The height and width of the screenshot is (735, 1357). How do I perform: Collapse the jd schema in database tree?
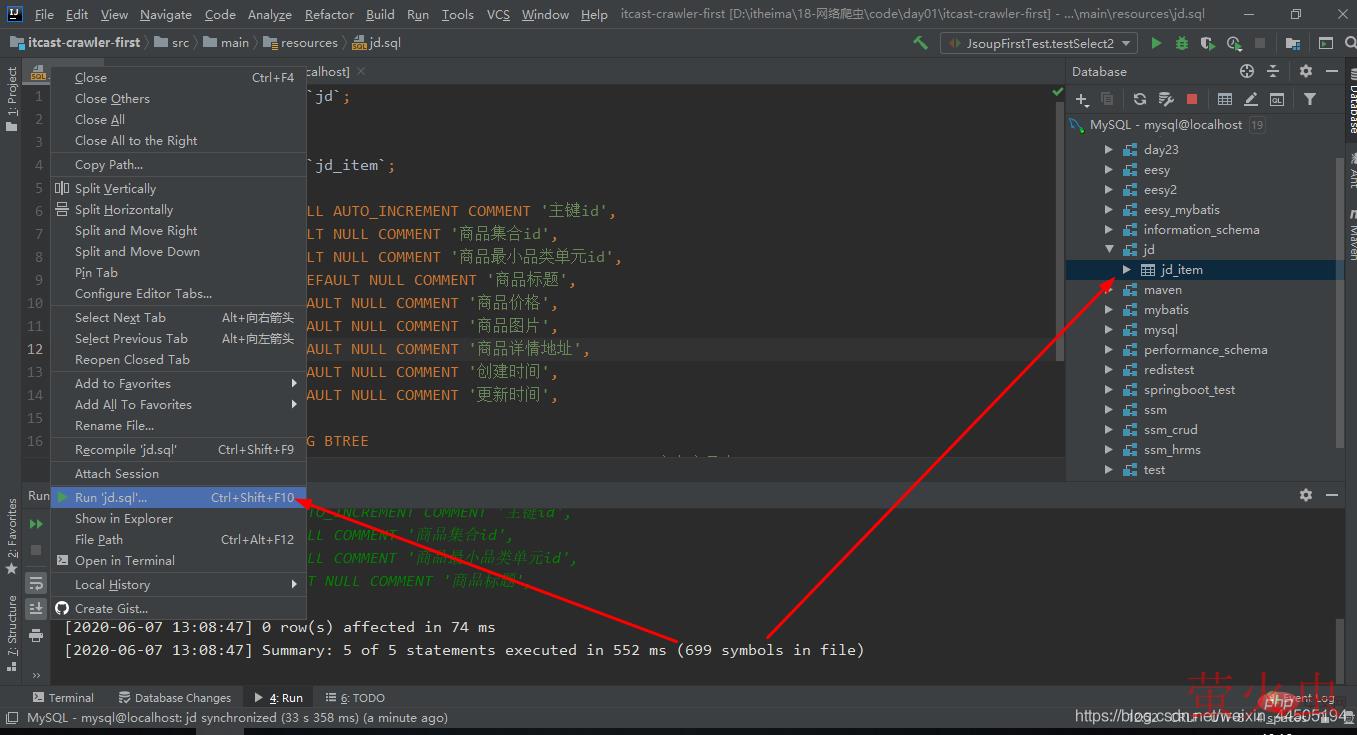click(x=1108, y=250)
